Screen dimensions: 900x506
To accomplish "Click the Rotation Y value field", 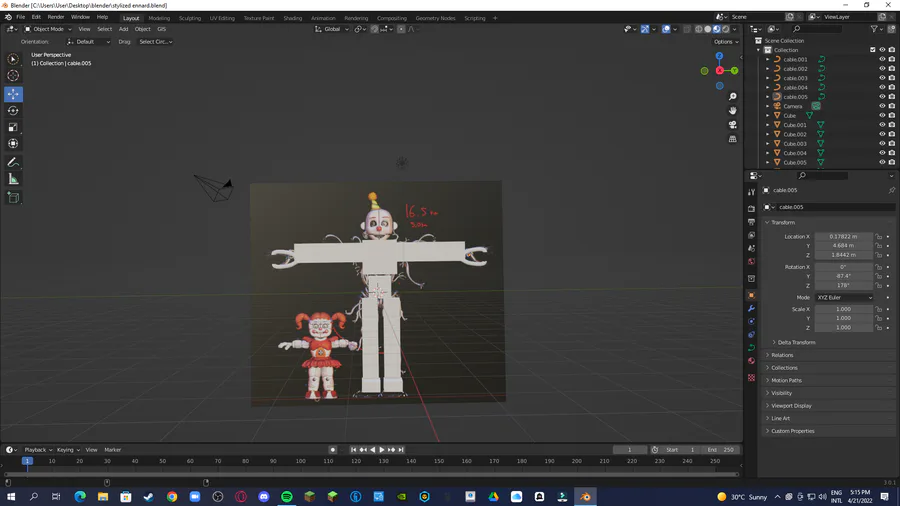I will pos(843,276).
